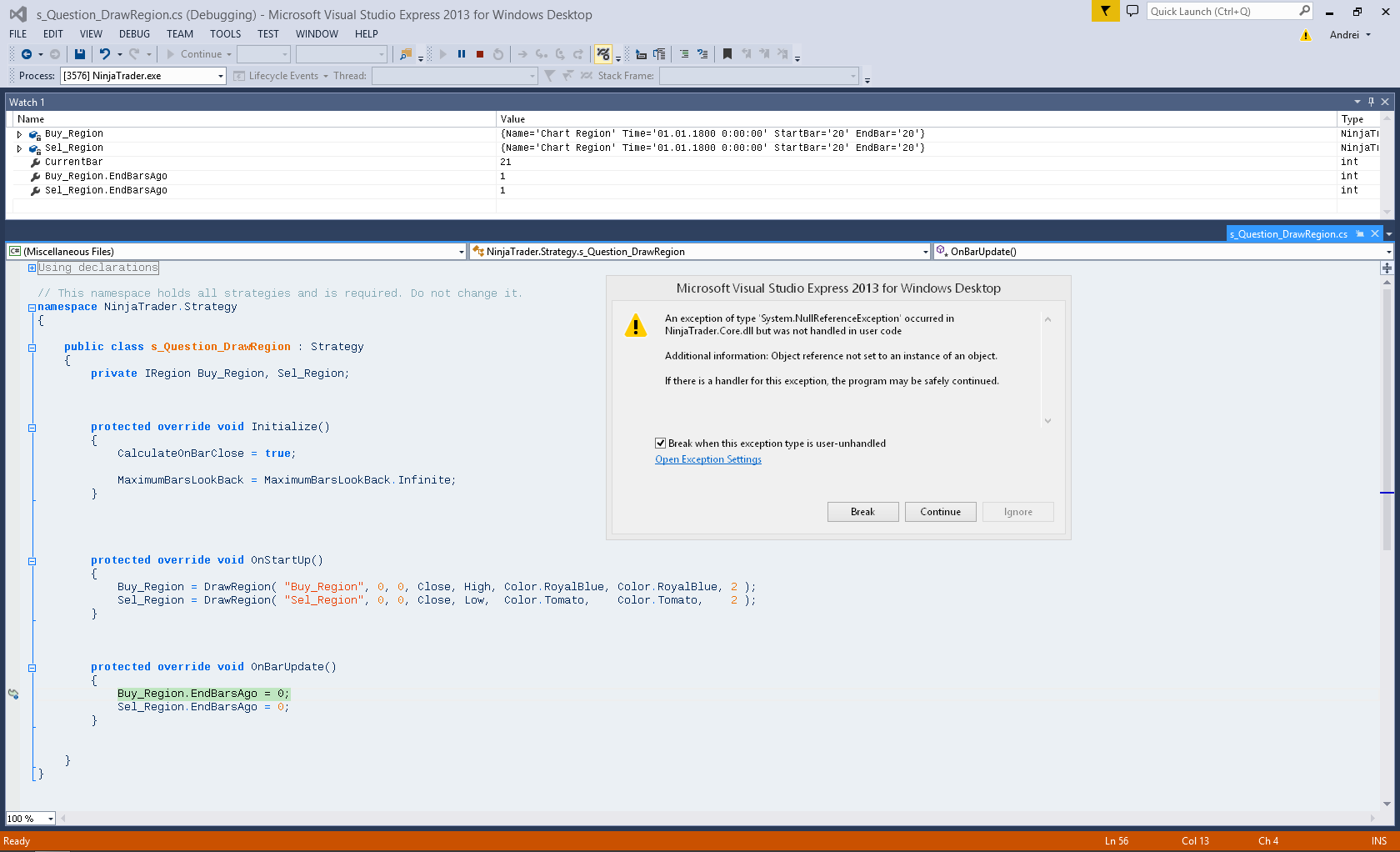The width and height of the screenshot is (1400, 852).
Task: Open the TOOLS menu
Action: pyautogui.click(x=225, y=34)
